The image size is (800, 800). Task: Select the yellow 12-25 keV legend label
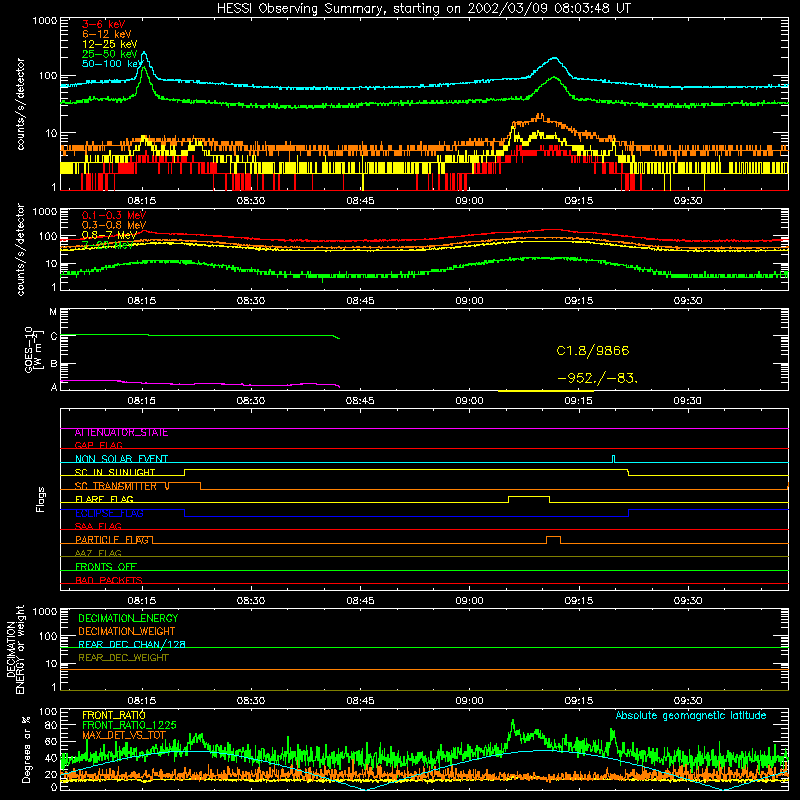coord(110,44)
